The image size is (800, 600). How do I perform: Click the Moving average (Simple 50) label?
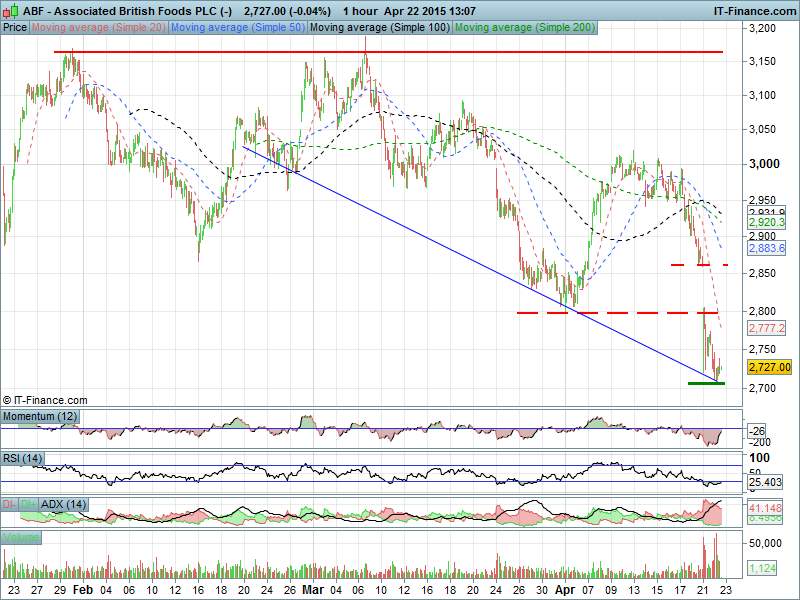[237, 28]
